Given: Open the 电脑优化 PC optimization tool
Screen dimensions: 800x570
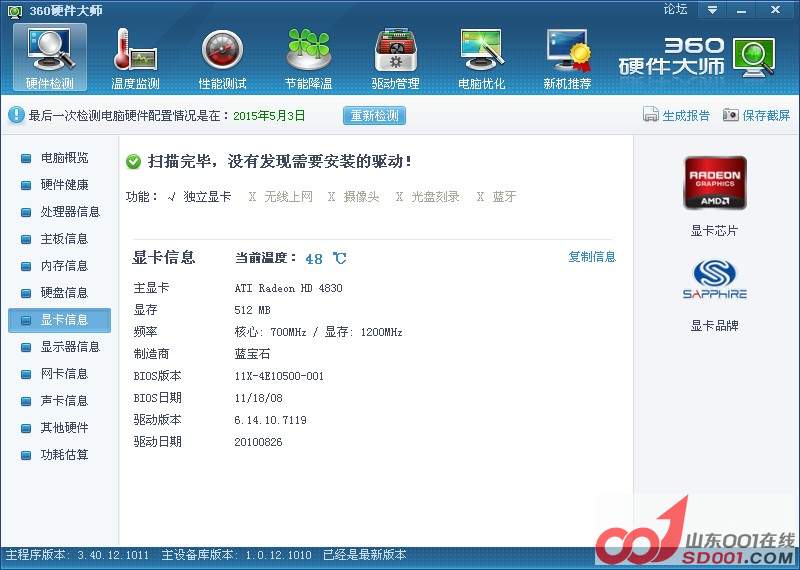Looking at the screenshot, I should point(482,58).
